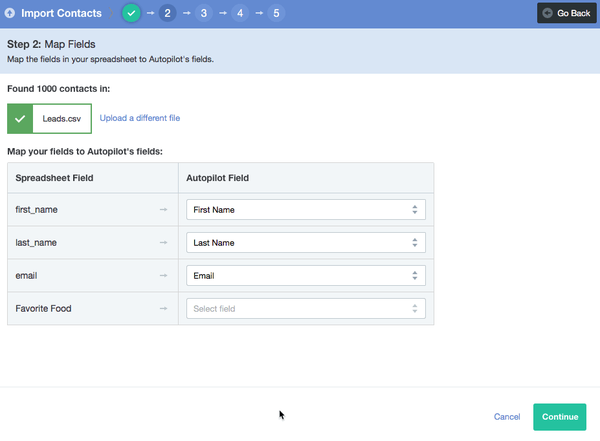The height and width of the screenshot is (441, 600).
Task: Click the Leads.csv file name
Action: coord(62,119)
